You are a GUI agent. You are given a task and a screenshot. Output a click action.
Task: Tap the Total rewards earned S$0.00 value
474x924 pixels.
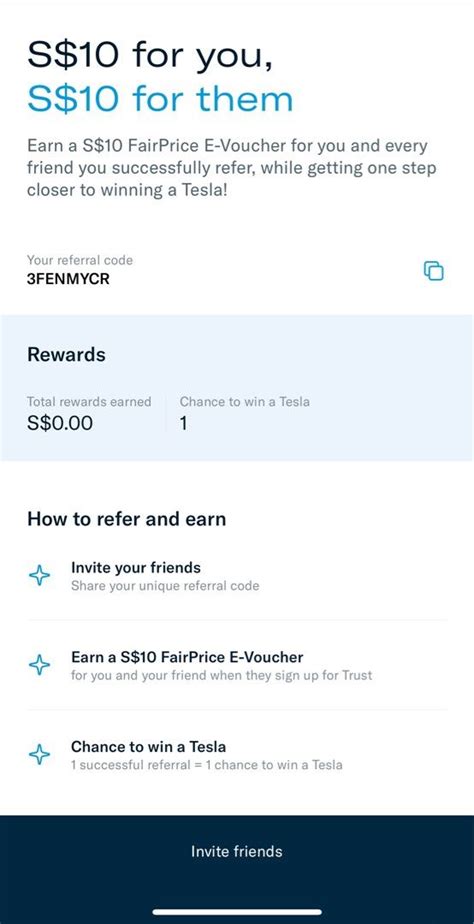pyautogui.click(x=60, y=423)
